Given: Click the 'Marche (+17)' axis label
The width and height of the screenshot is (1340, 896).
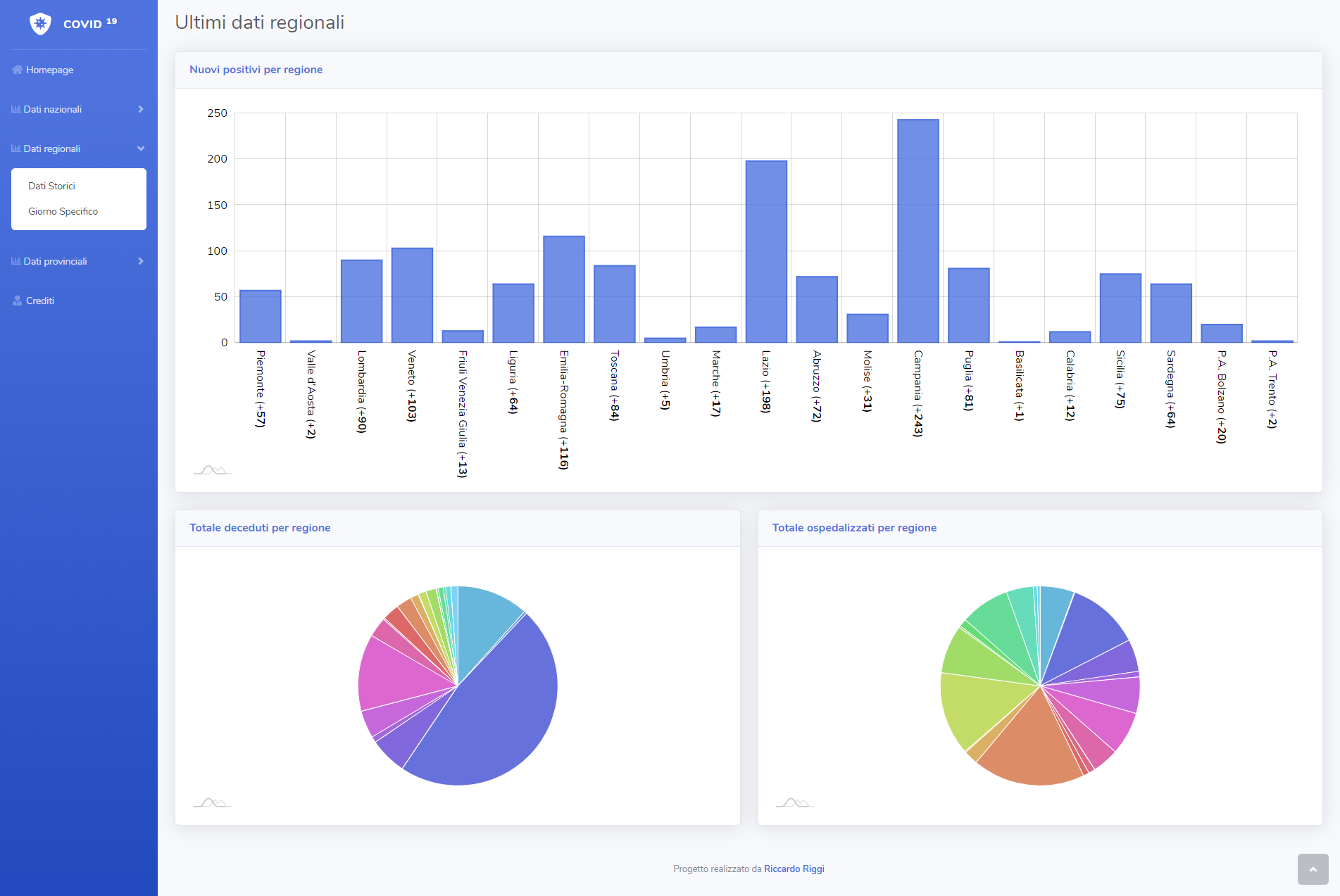Looking at the screenshot, I should (715, 384).
